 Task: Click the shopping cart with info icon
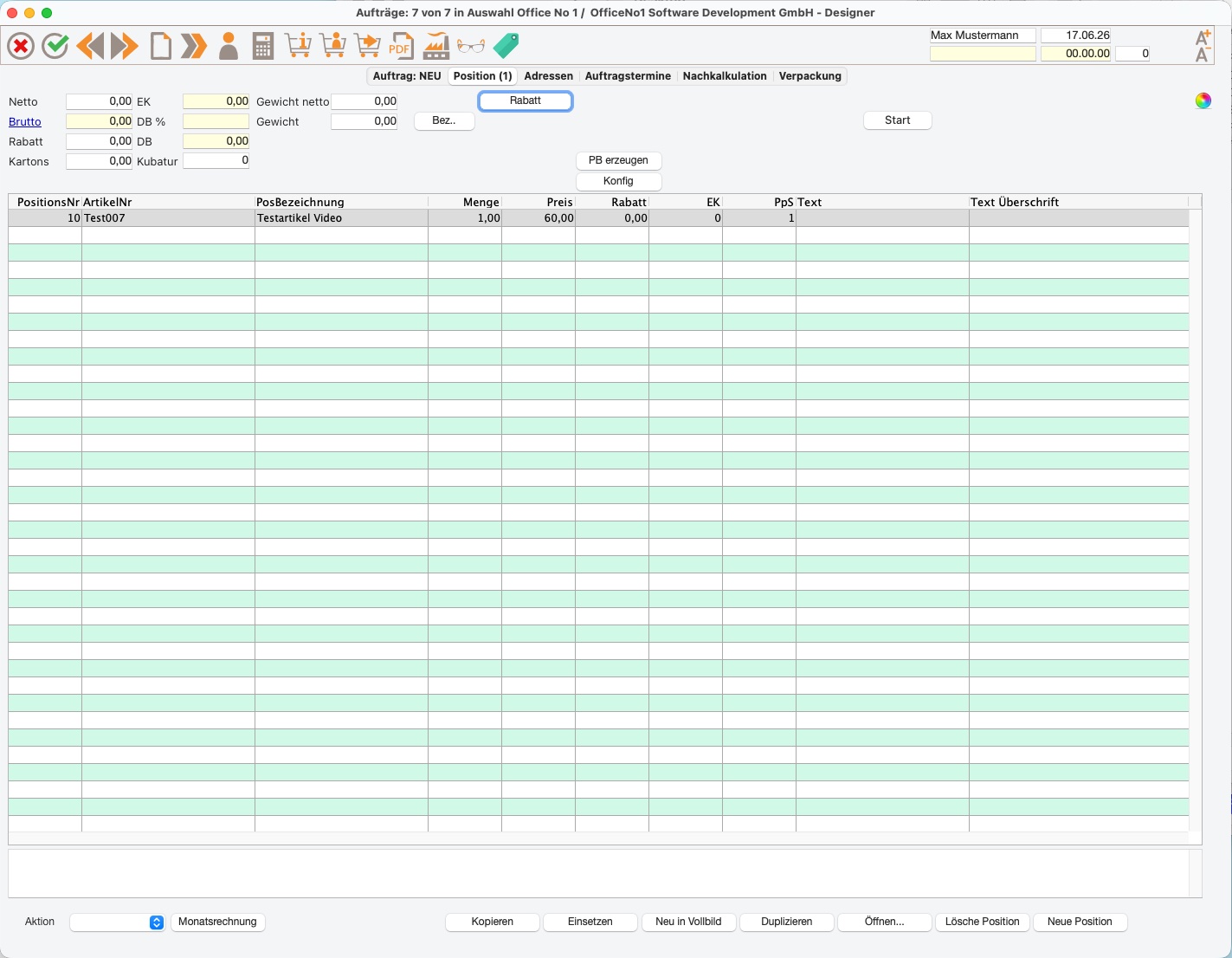tap(298, 46)
